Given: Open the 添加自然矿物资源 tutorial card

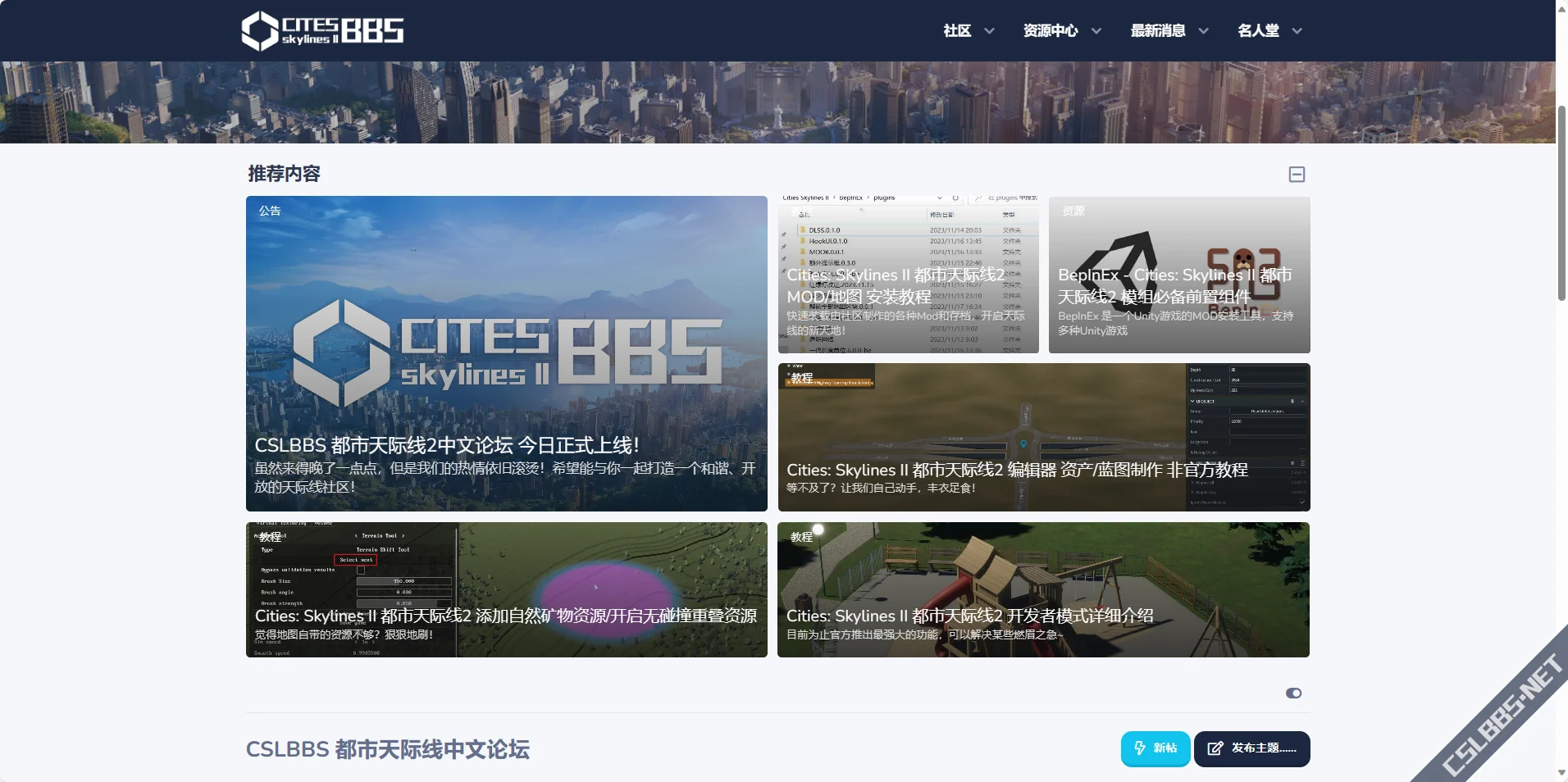Looking at the screenshot, I should [x=507, y=589].
